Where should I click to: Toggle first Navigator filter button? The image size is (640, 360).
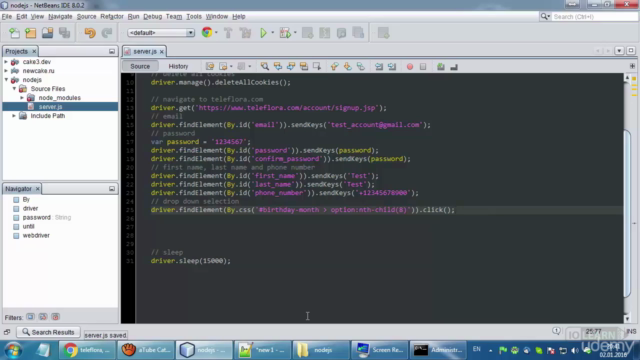click(30, 317)
